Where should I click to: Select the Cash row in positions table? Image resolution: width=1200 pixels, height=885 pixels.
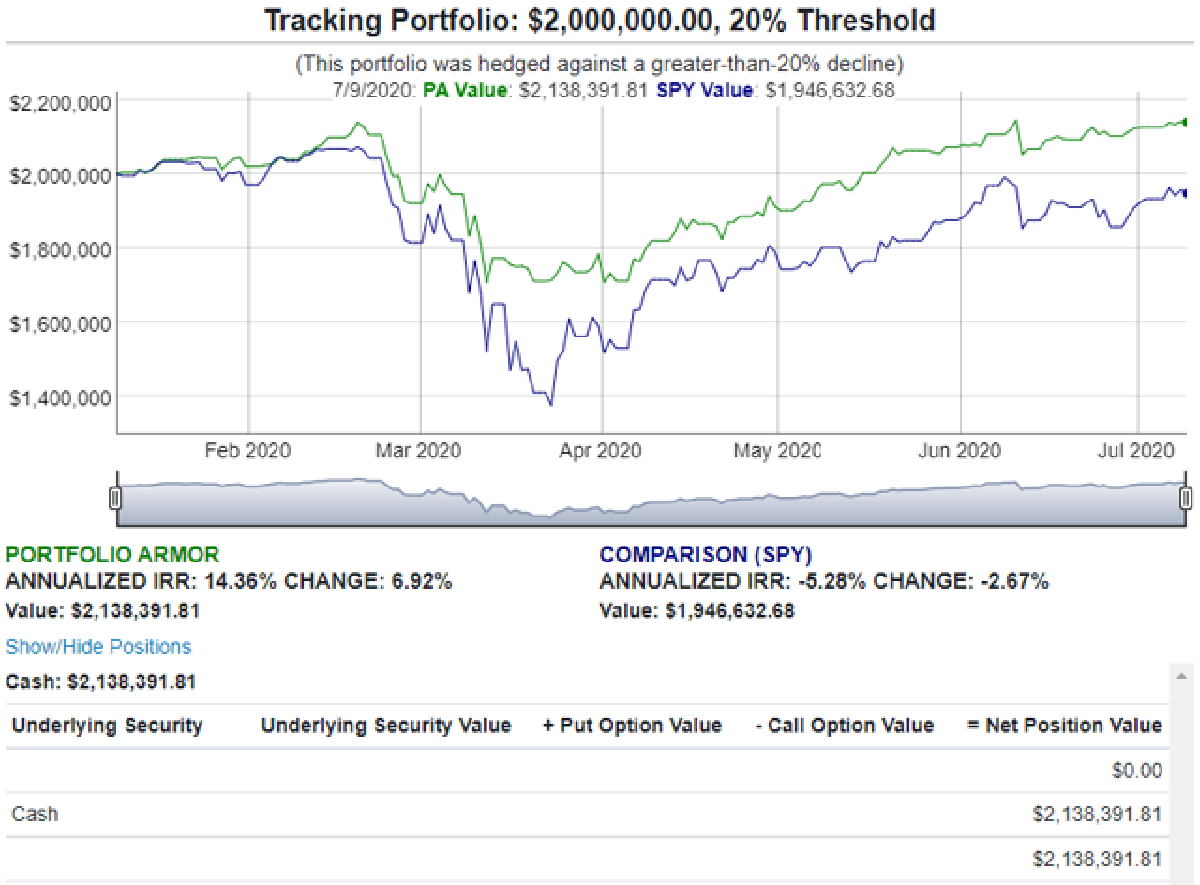(x=35, y=814)
